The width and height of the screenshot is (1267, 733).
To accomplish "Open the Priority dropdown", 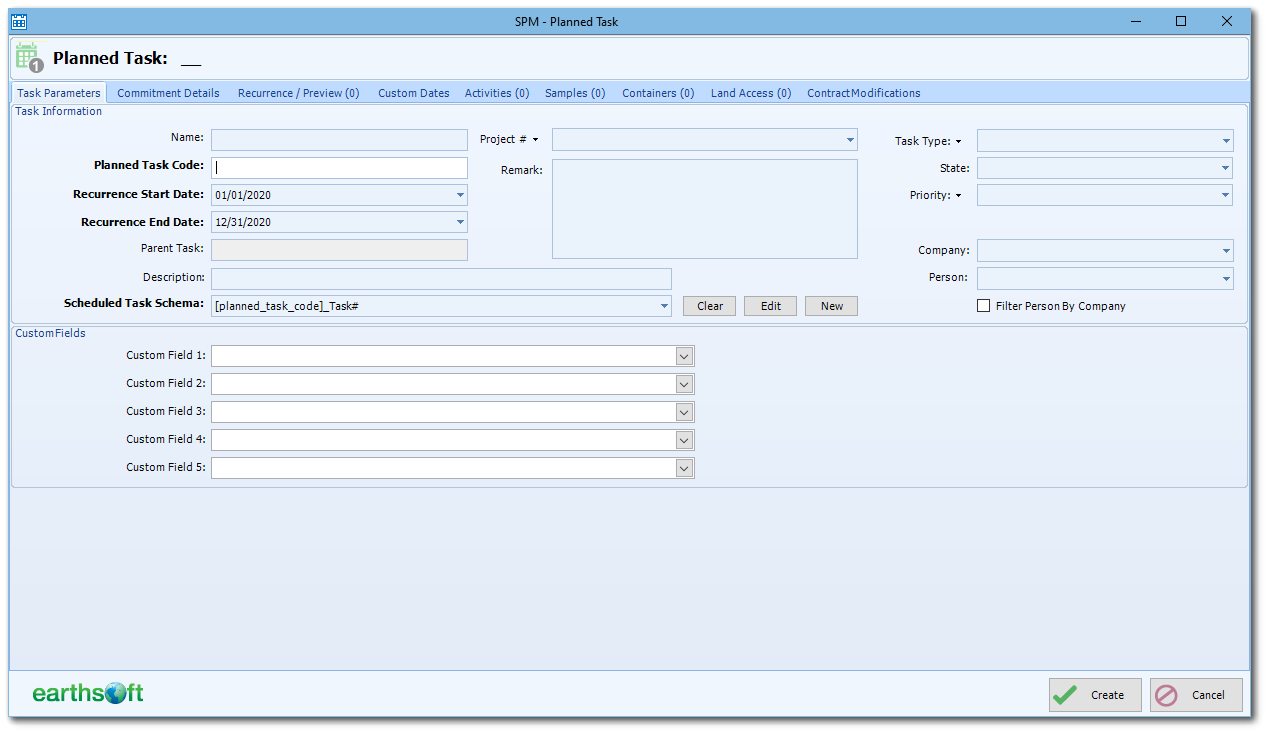I will (1225, 195).
